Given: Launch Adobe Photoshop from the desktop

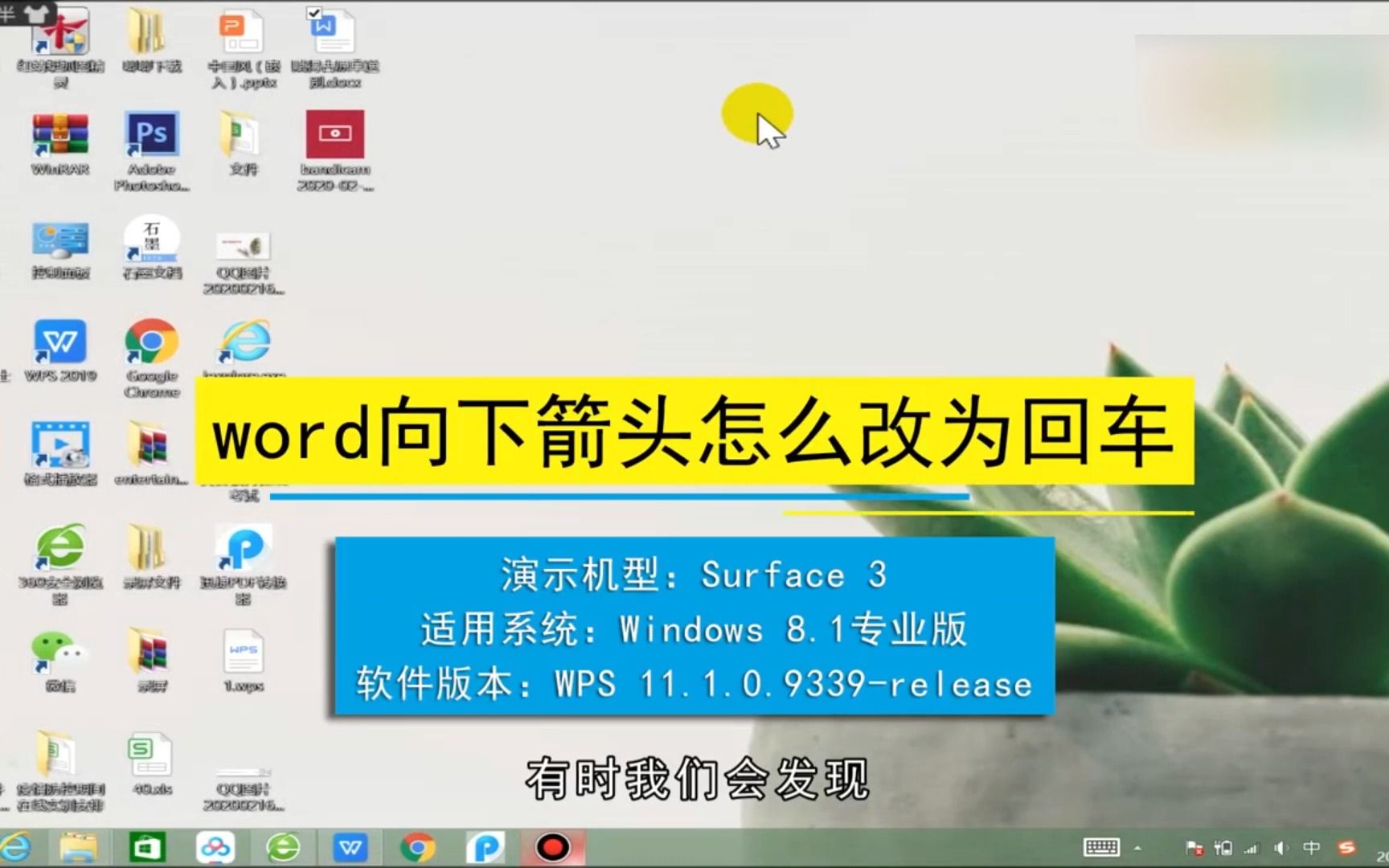Looking at the screenshot, I should pyautogui.click(x=150, y=137).
